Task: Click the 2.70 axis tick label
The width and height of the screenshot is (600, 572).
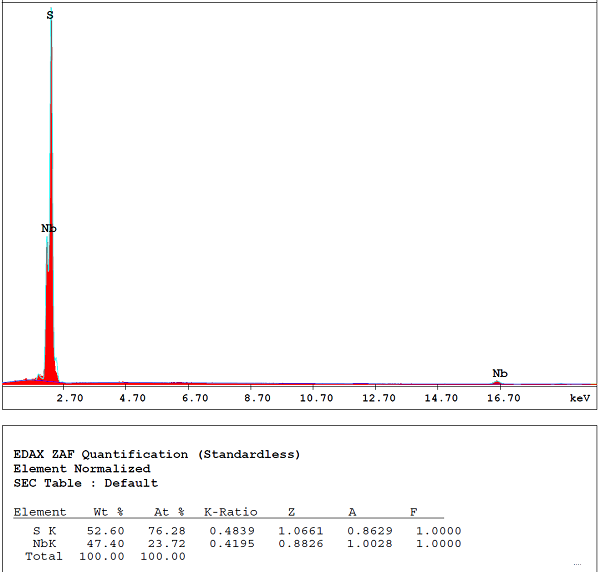Action: coord(70,398)
